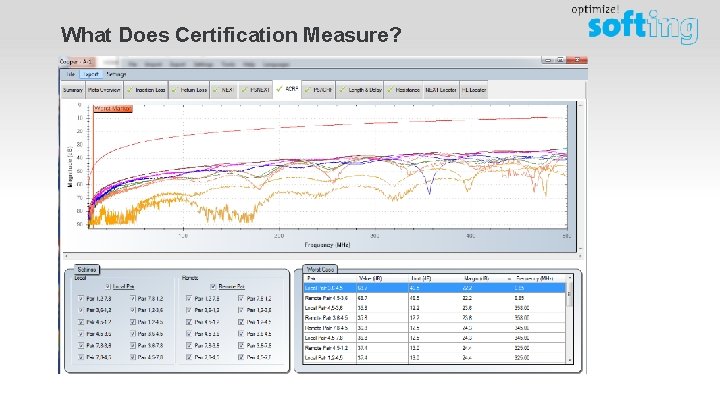720x405 pixels.
Task: Click chart vertical scrollbar down arrow
Action: pos(581,248)
